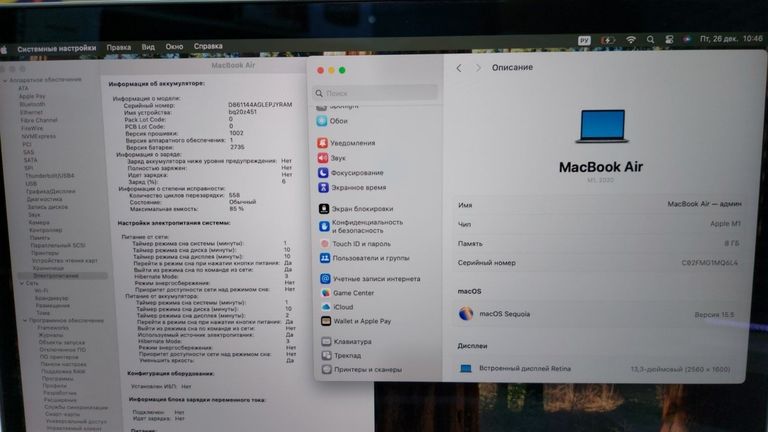
Task: Open Wallet и Apple Pay settings
Action: click(x=356, y=321)
